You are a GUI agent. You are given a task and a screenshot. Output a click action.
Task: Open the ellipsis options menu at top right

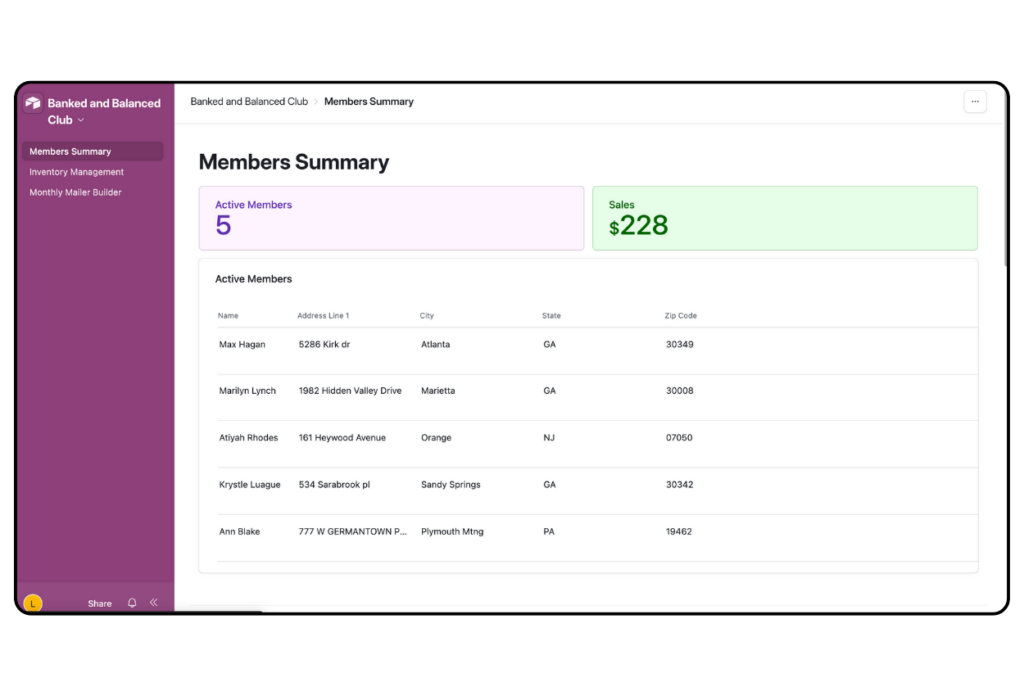[975, 101]
